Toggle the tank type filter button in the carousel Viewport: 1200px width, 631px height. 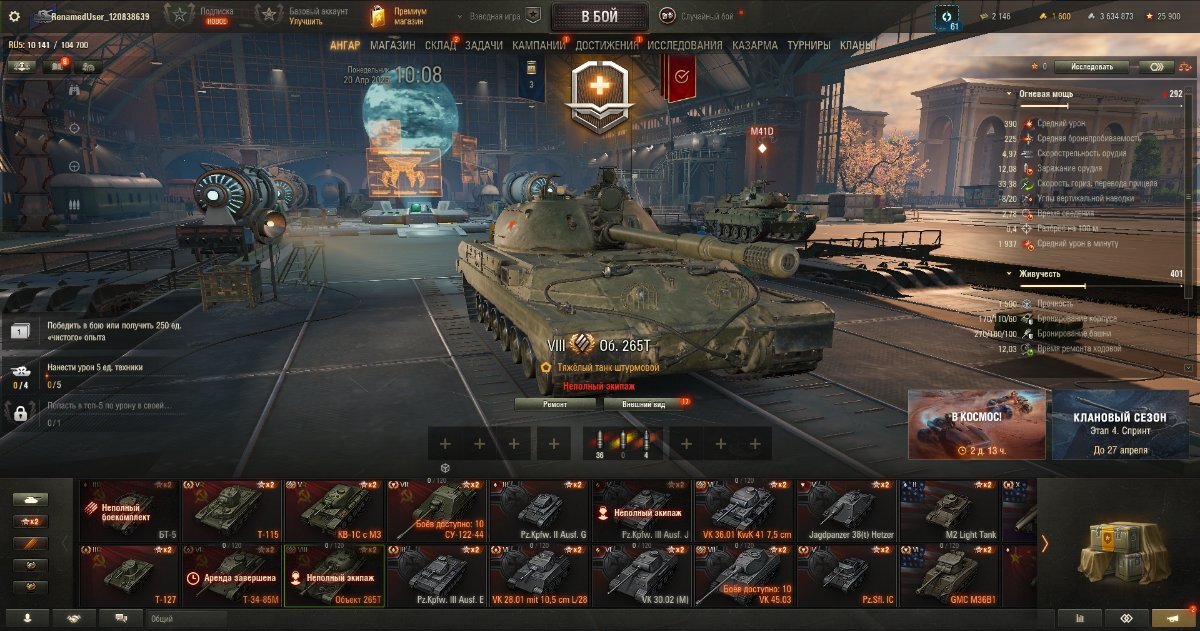(30, 498)
